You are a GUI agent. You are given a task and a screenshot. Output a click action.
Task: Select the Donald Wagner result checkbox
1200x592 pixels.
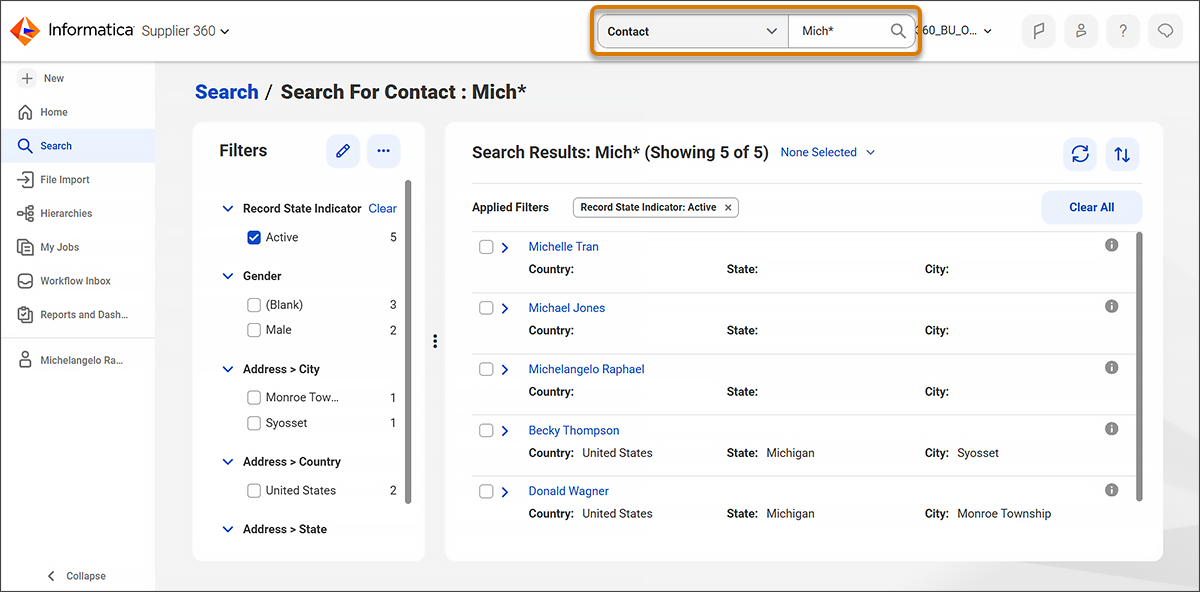pos(486,491)
